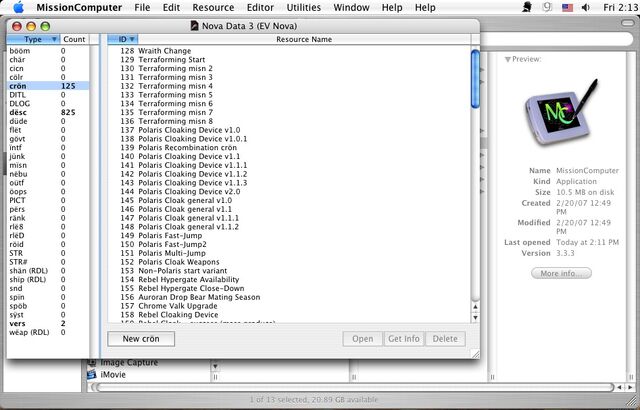Screen dimensions: 640x410
Task: Select the dësc resource type
Action: click(x=48, y=112)
